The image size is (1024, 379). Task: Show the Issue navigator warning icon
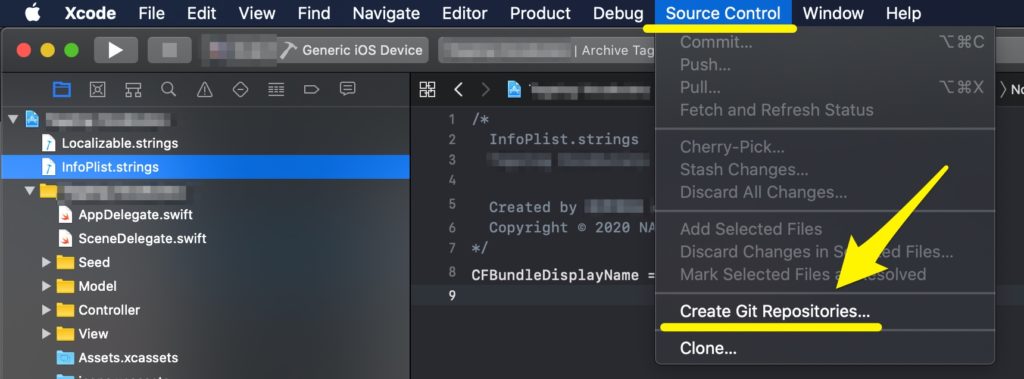pyautogui.click(x=204, y=90)
